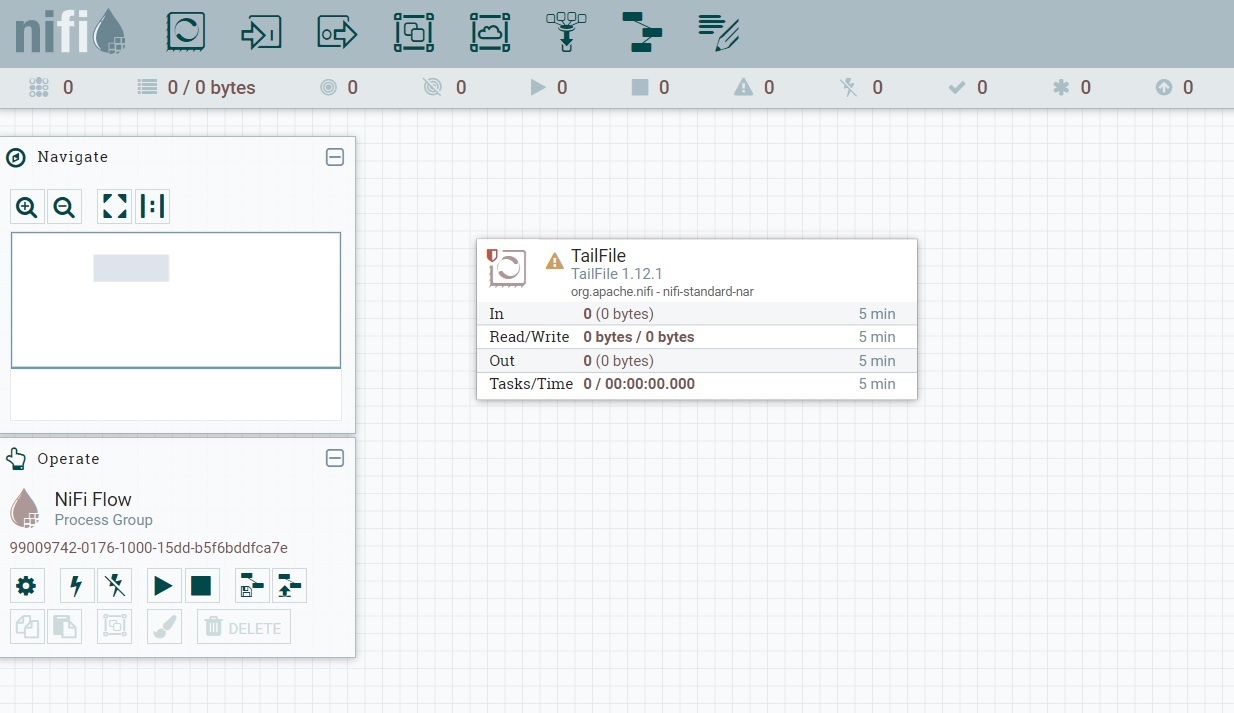Select the Label icon in toolbar
This screenshot has height=713, width=1234.
(x=718, y=32)
